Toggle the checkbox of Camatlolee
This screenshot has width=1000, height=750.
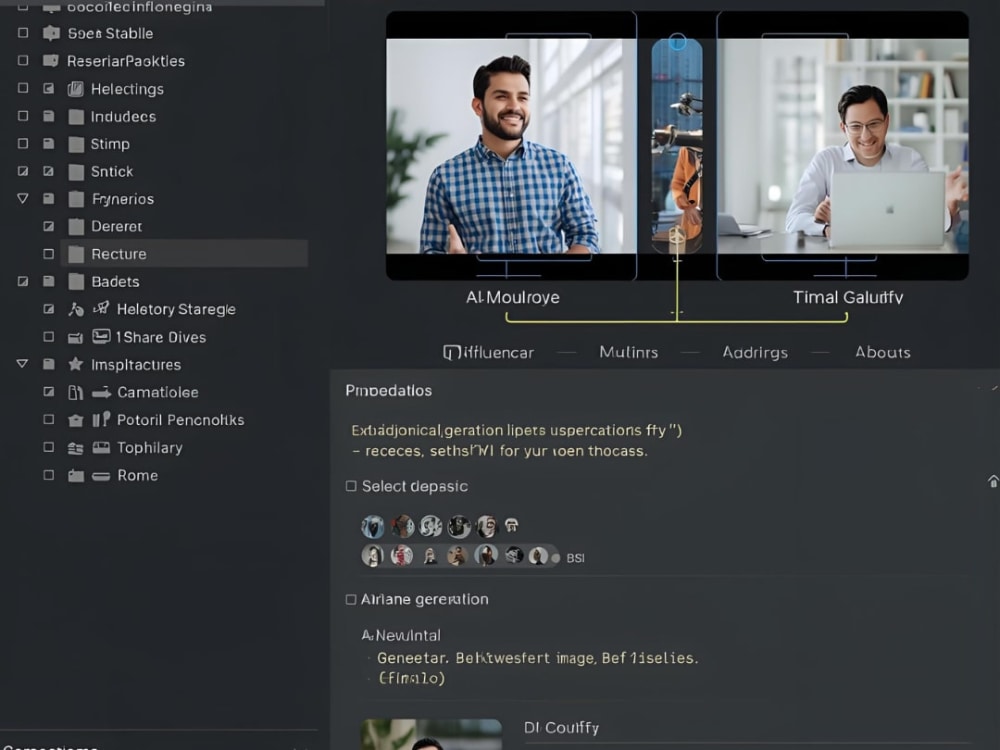tap(48, 392)
